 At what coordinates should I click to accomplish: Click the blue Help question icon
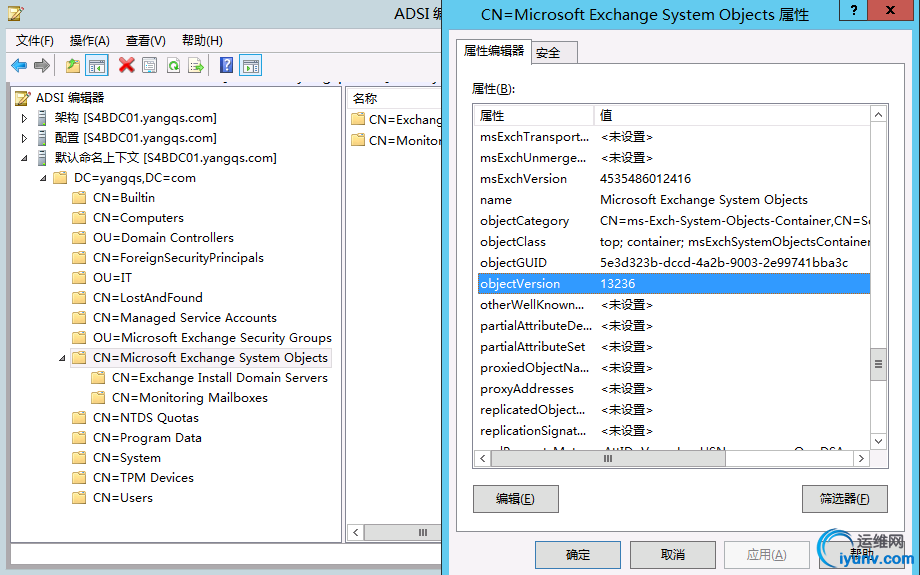coord(226,65)
